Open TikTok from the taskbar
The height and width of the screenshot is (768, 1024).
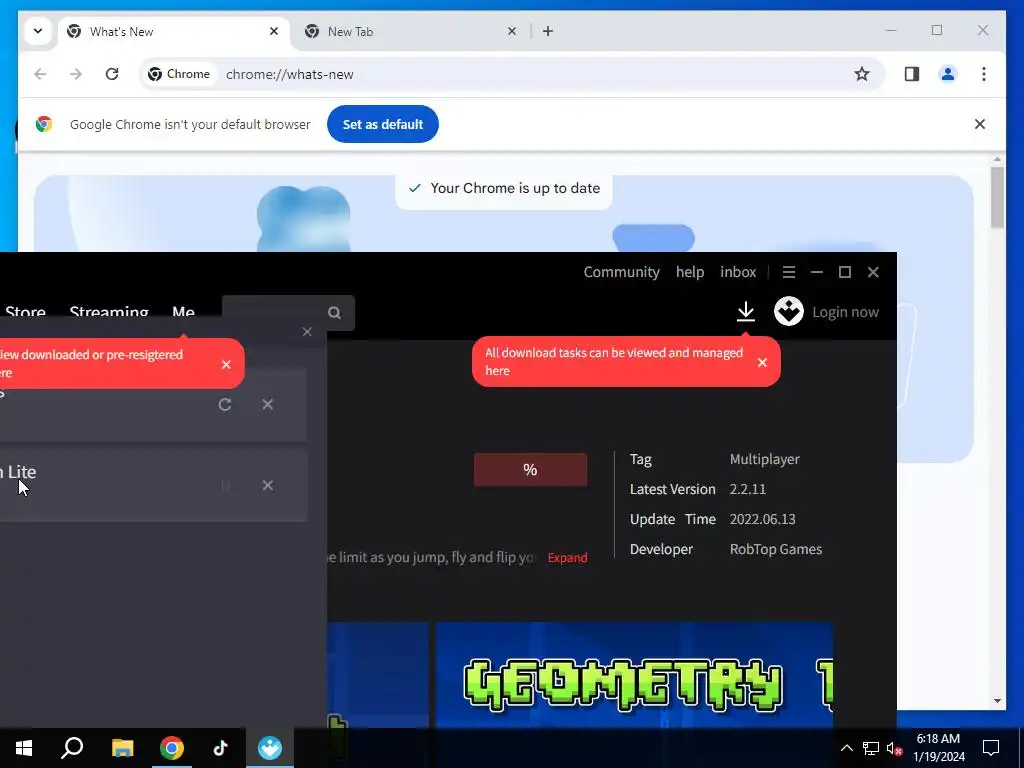point(221,748)
